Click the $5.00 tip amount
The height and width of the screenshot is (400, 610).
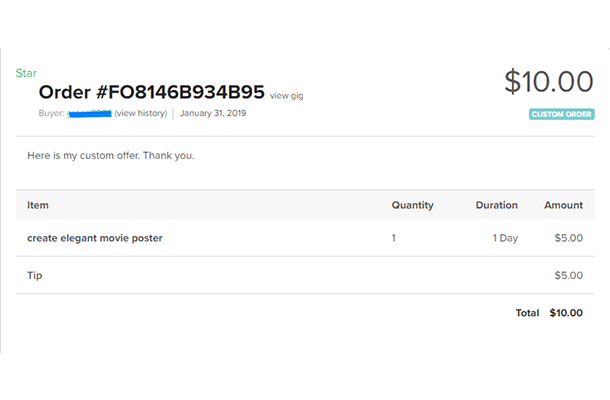coord(568,275)
